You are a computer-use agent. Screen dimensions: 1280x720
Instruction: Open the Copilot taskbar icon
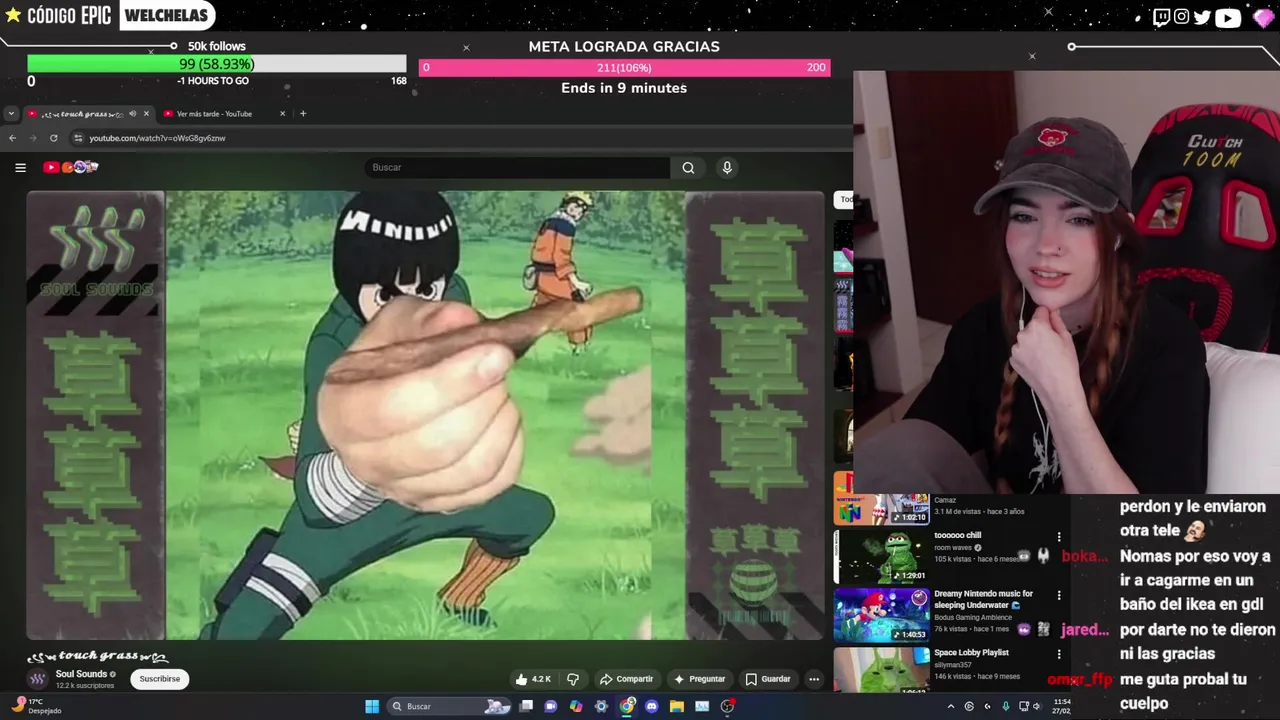click(x=576, y=706)
